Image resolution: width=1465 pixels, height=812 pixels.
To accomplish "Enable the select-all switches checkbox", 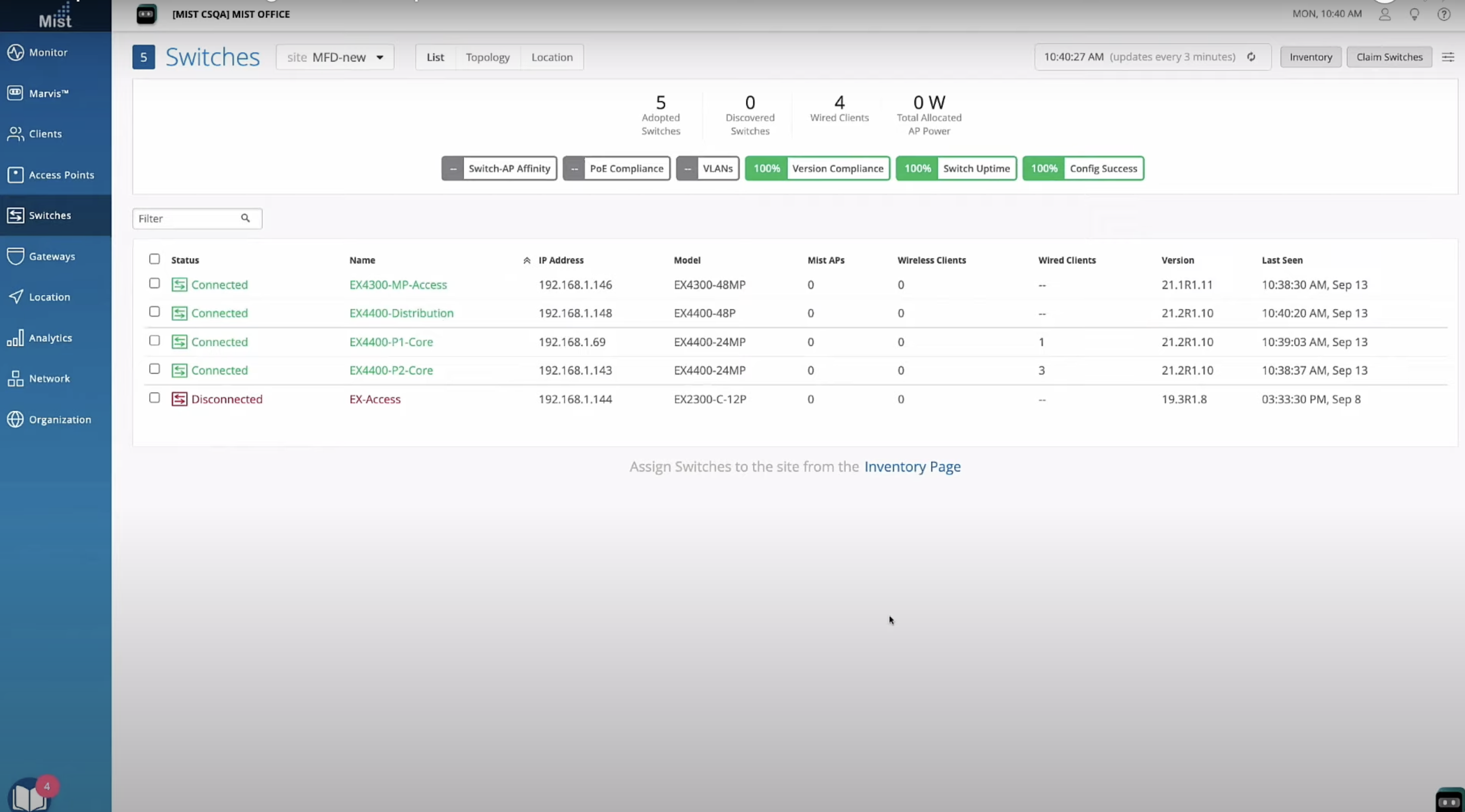I will point(155,258).
